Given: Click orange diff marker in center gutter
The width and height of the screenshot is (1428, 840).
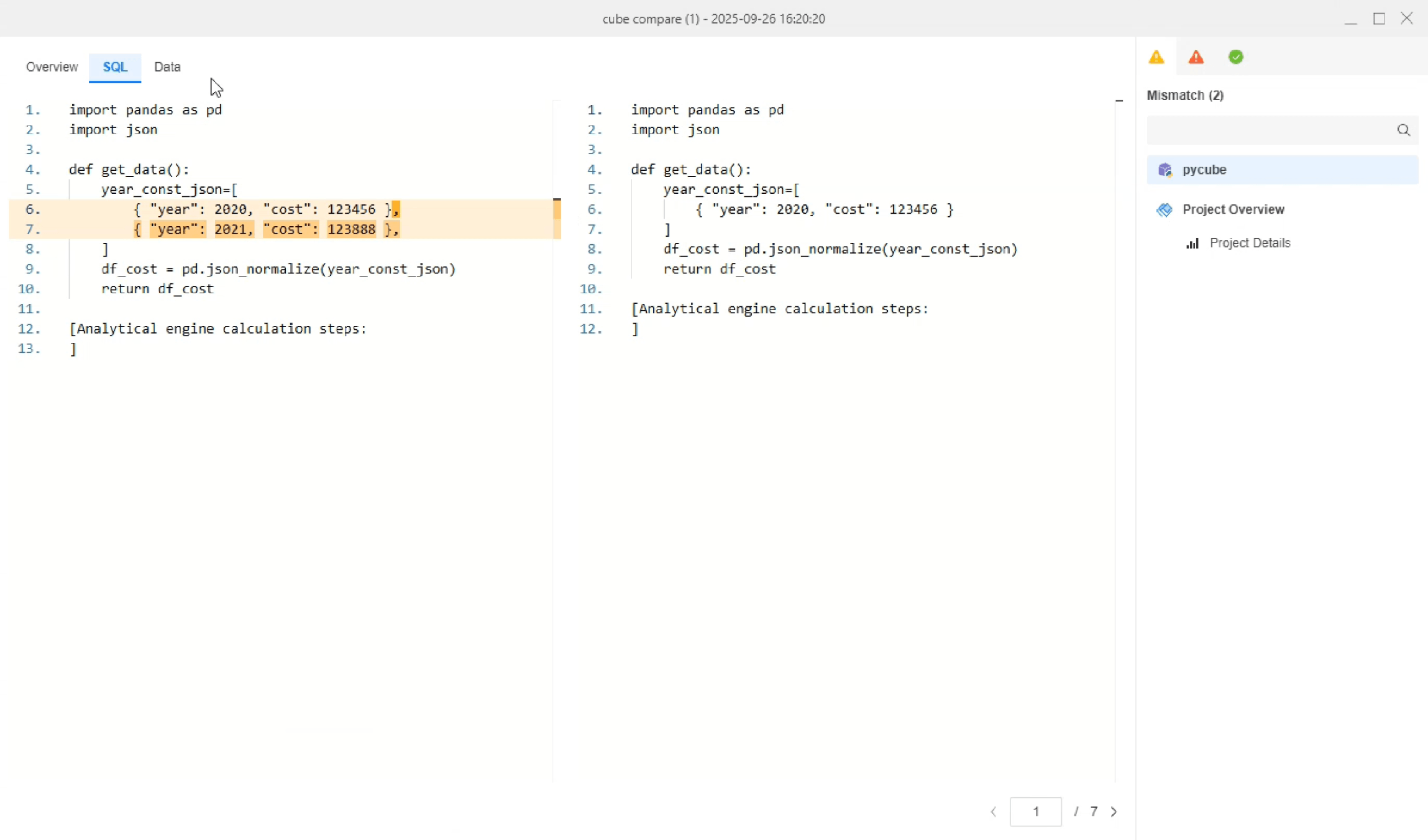Looking at the screenshot, I should [x=557, y=209].
